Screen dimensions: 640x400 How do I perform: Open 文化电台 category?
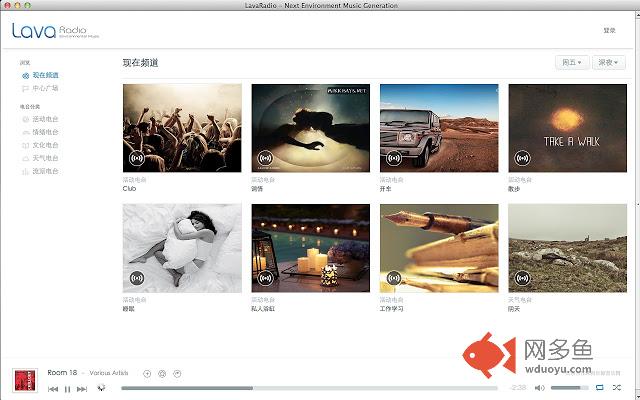pos(40,145)
